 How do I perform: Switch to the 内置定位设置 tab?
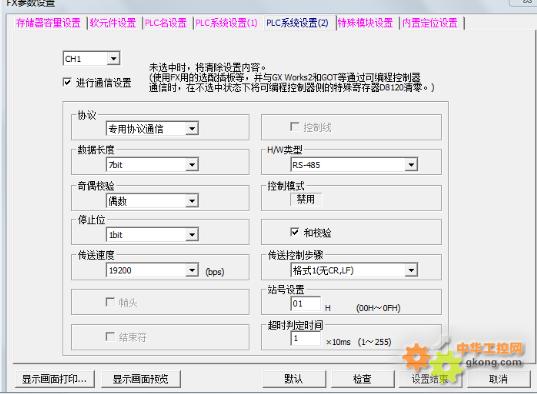pos(430,23)
